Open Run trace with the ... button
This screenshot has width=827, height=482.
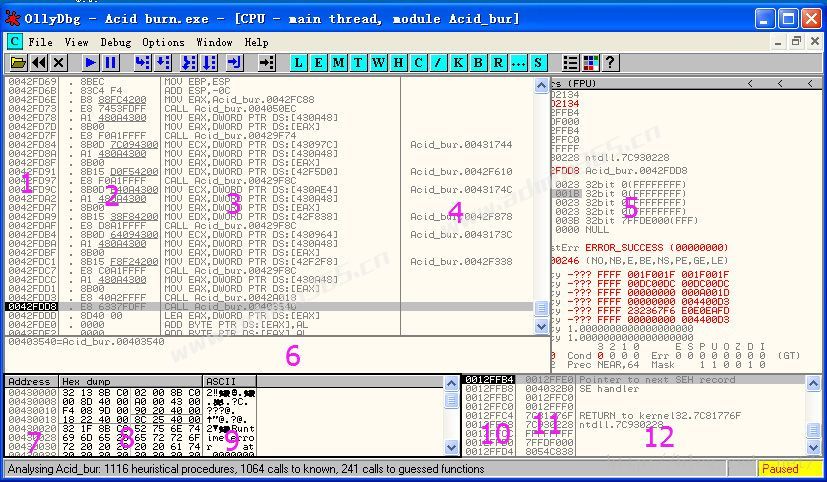coord(518,63)
